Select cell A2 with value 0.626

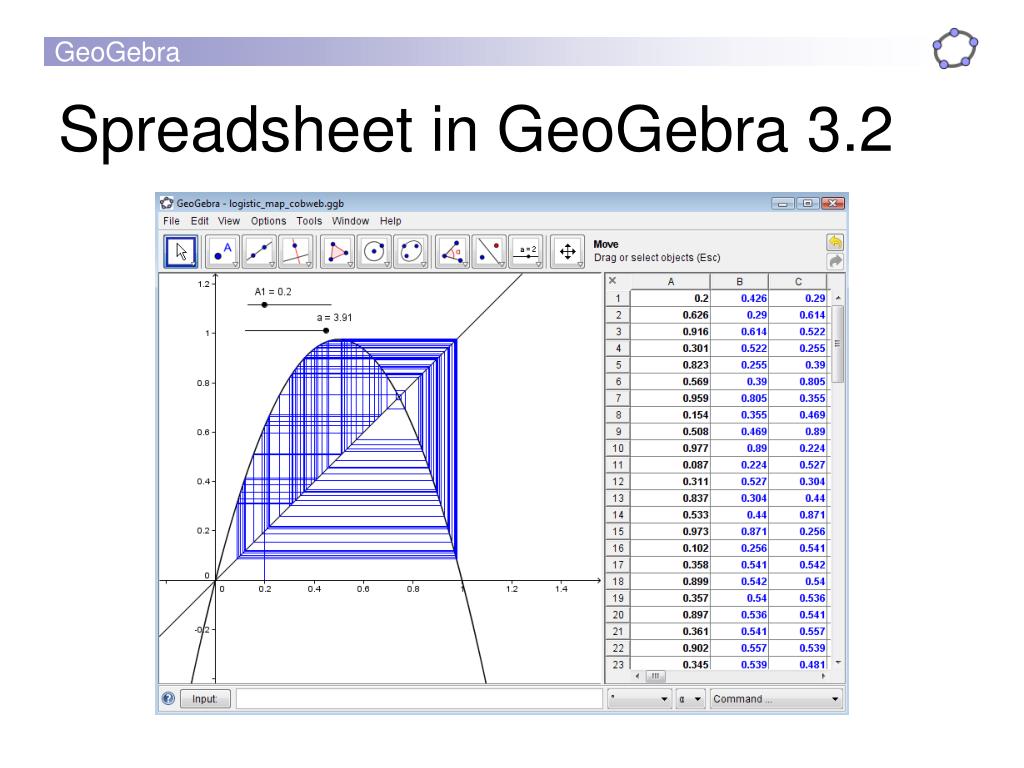670,315
